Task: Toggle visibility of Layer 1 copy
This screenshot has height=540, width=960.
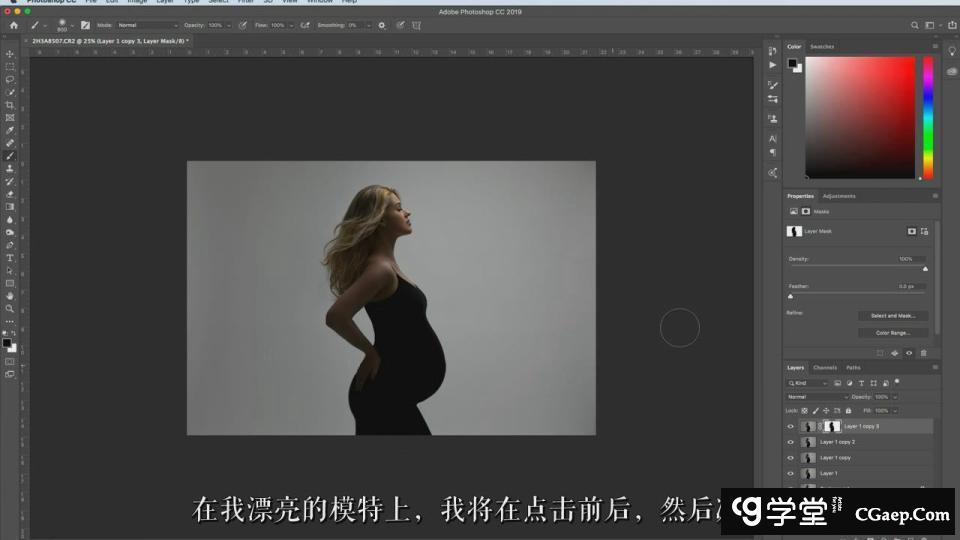Action: (790, 458)
